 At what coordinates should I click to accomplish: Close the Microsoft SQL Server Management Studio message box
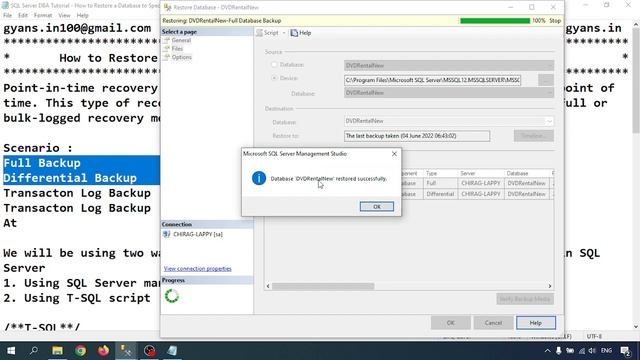394,154
